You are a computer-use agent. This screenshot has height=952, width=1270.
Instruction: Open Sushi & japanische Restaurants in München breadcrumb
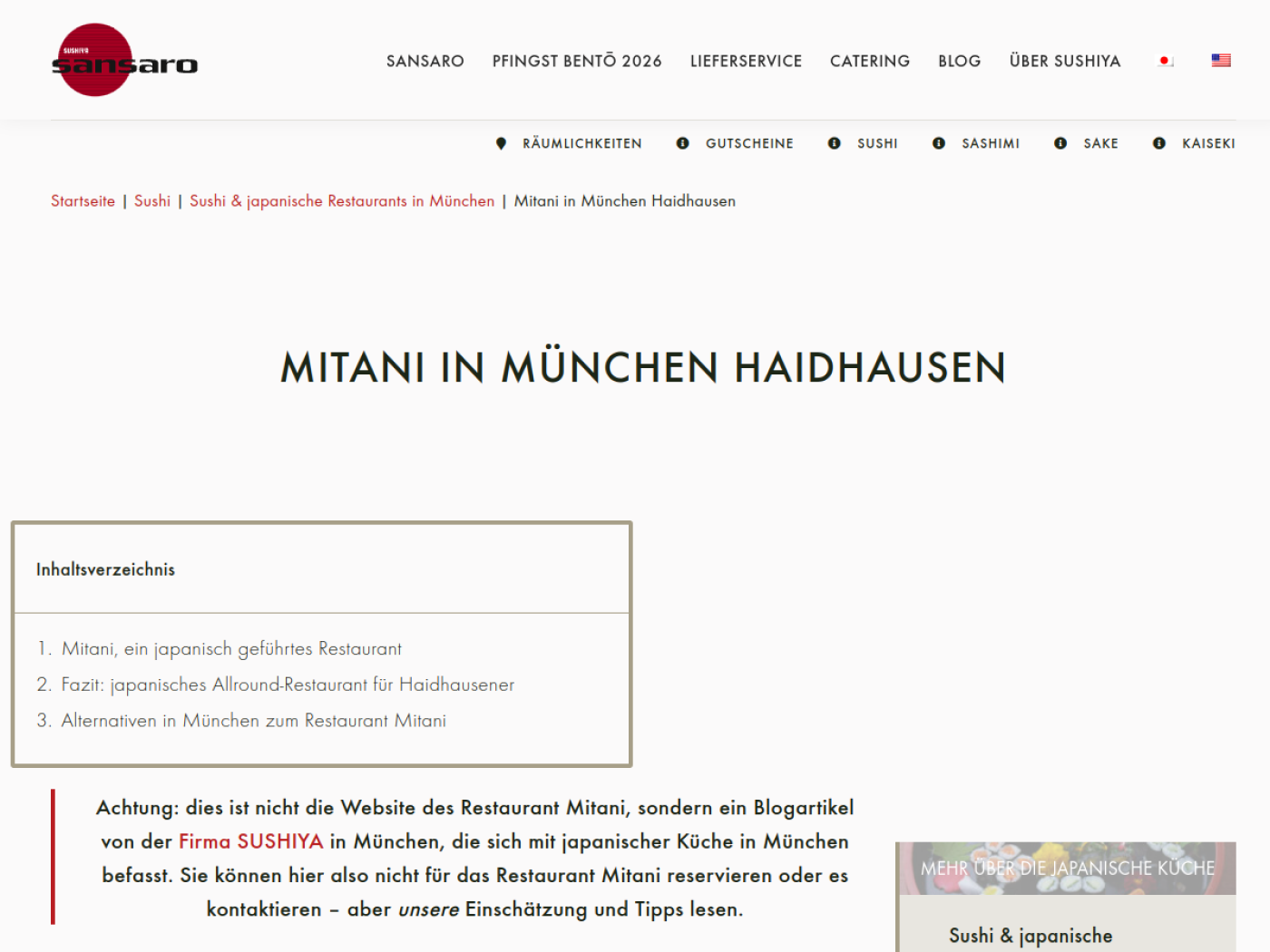pos(342,201)
